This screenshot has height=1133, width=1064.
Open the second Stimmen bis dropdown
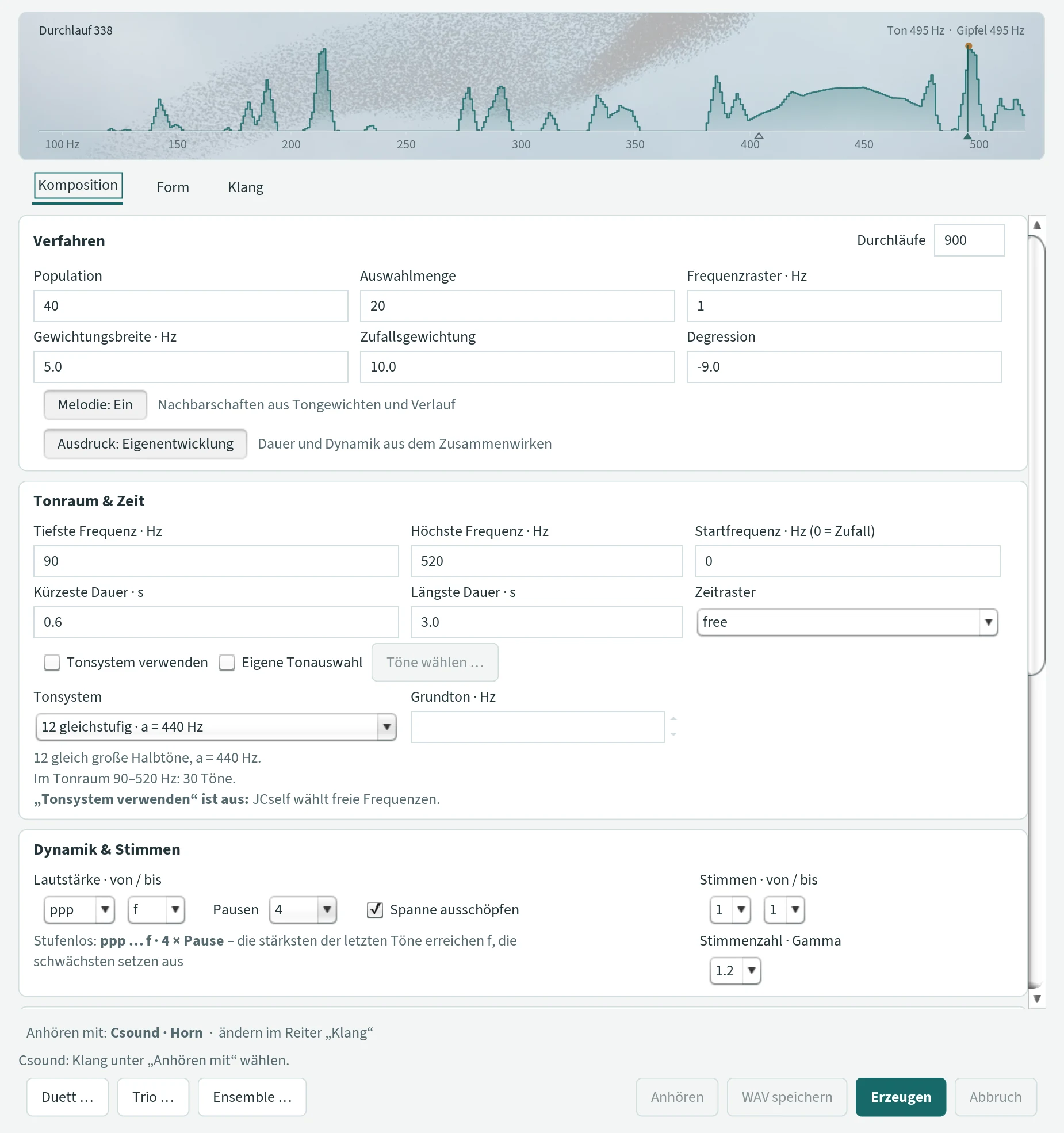point(784,910)
